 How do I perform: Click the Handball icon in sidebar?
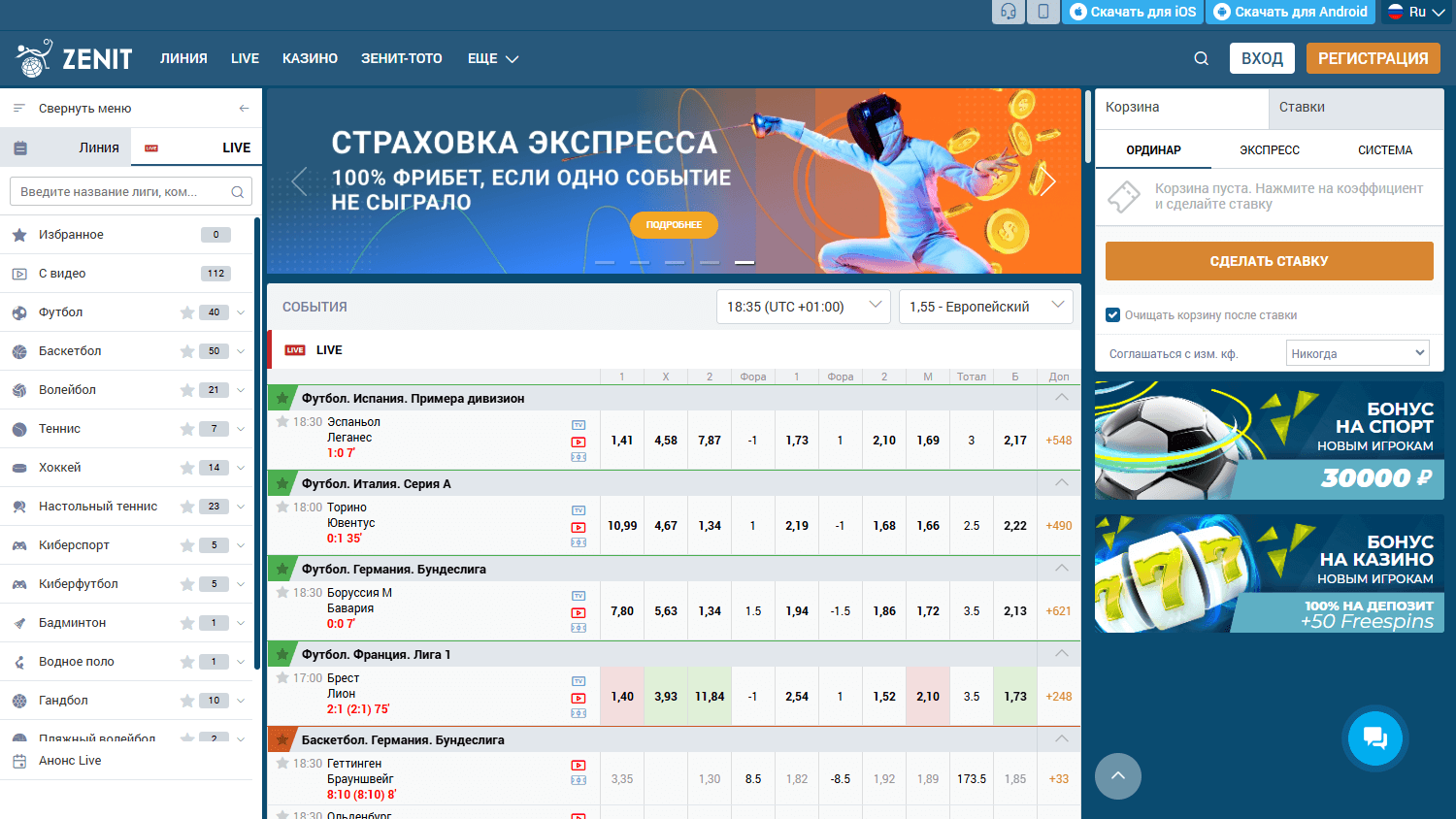19,701
